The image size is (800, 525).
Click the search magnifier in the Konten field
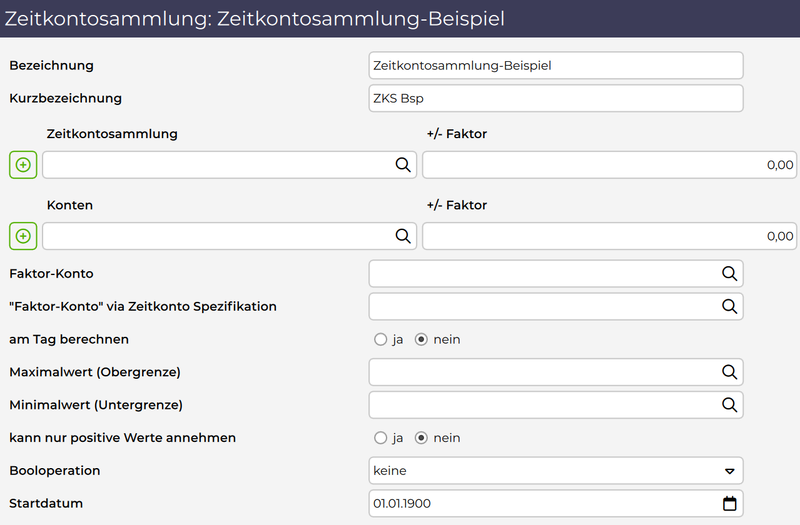point(403,236)
